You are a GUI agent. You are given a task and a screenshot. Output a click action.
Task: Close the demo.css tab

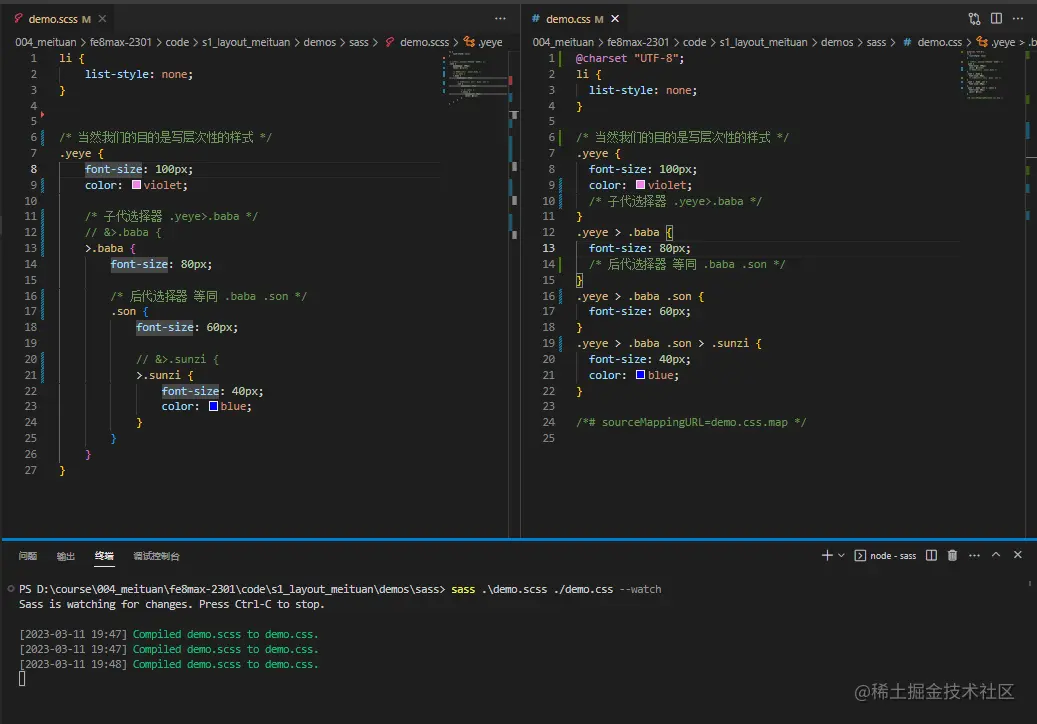click(x=615, y=19)
